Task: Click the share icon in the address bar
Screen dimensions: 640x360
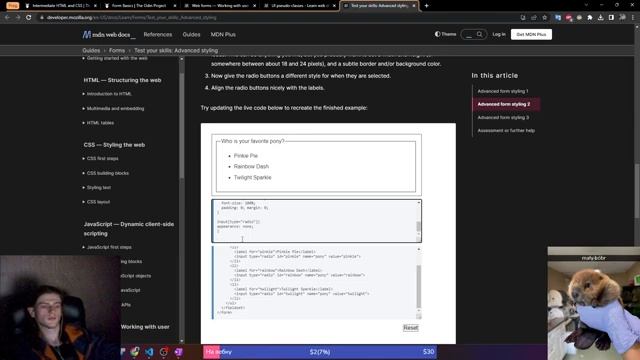Action: pos(534,18)
